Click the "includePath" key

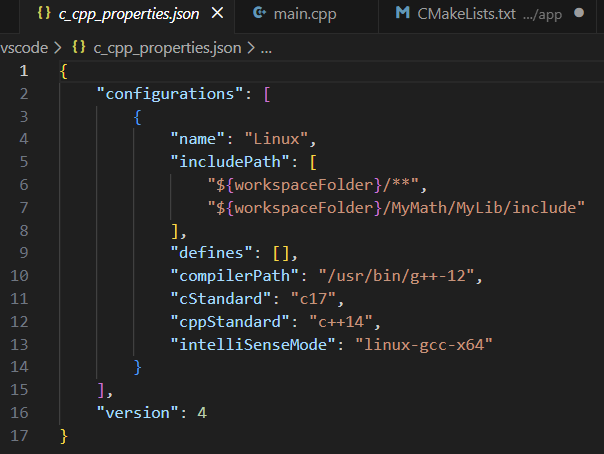[x=230, y=162]
